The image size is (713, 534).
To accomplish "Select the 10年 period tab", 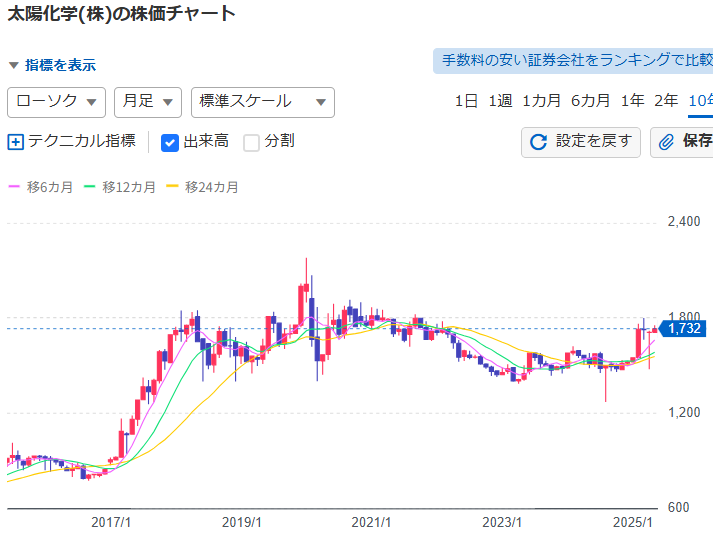I will click(701, 101).
